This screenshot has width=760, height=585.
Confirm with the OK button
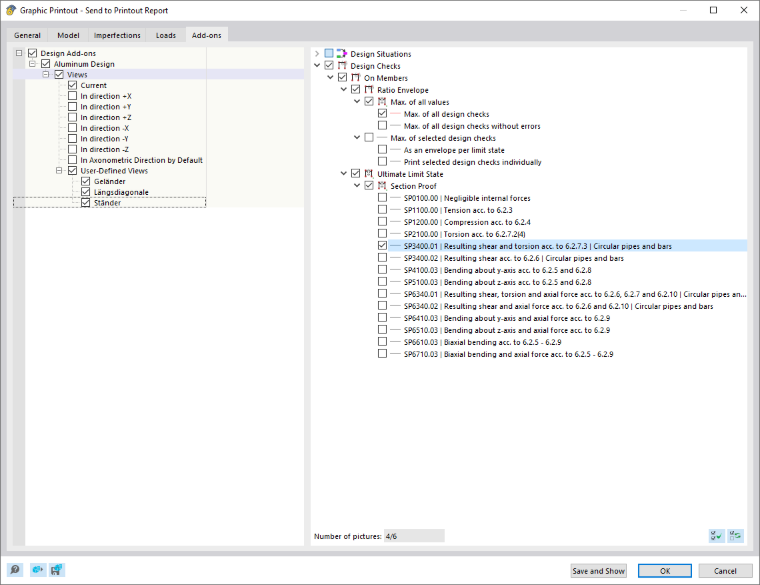(665, 571)
